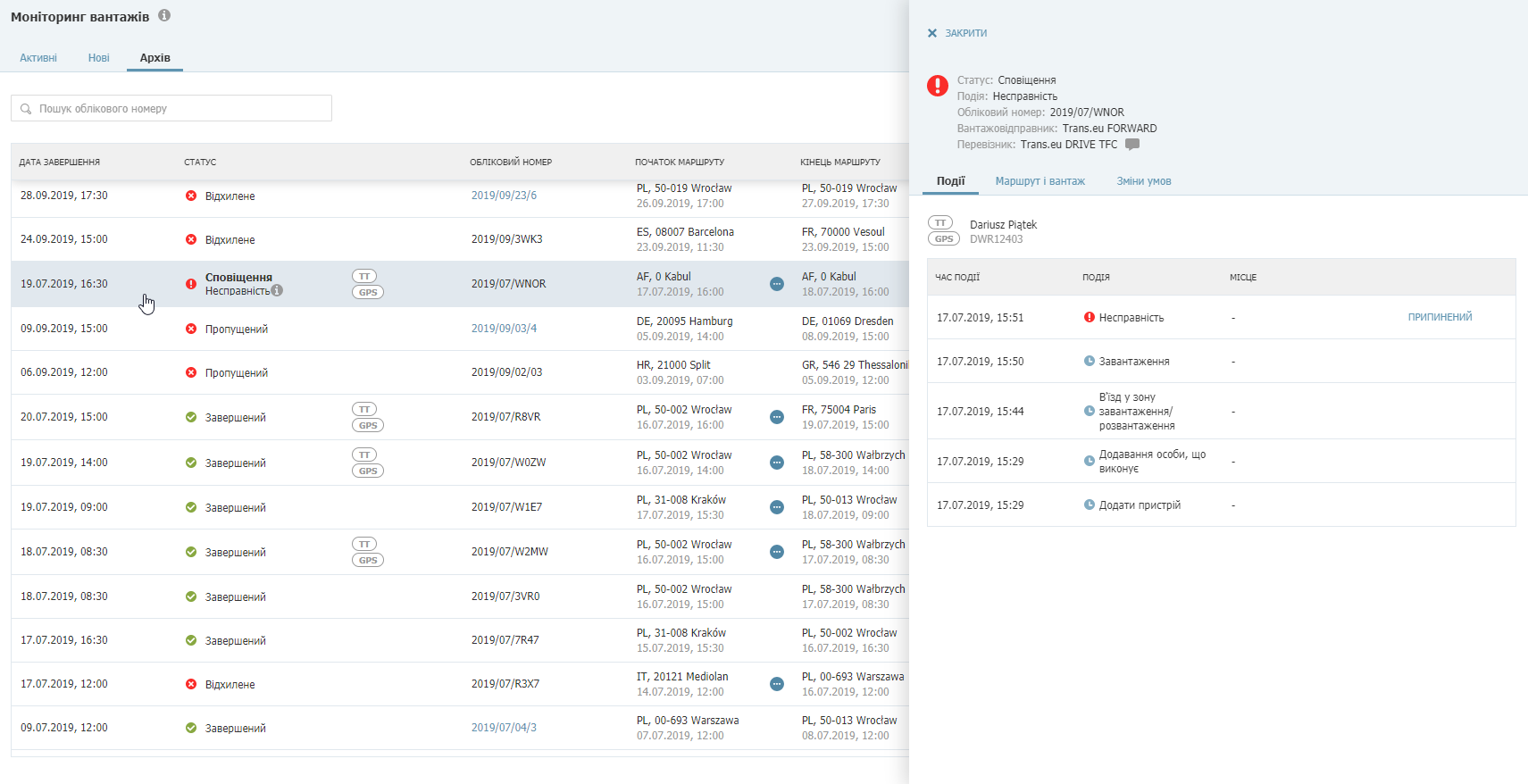Click the date 09.07.2019, 12:00

[x=64, y=728]
